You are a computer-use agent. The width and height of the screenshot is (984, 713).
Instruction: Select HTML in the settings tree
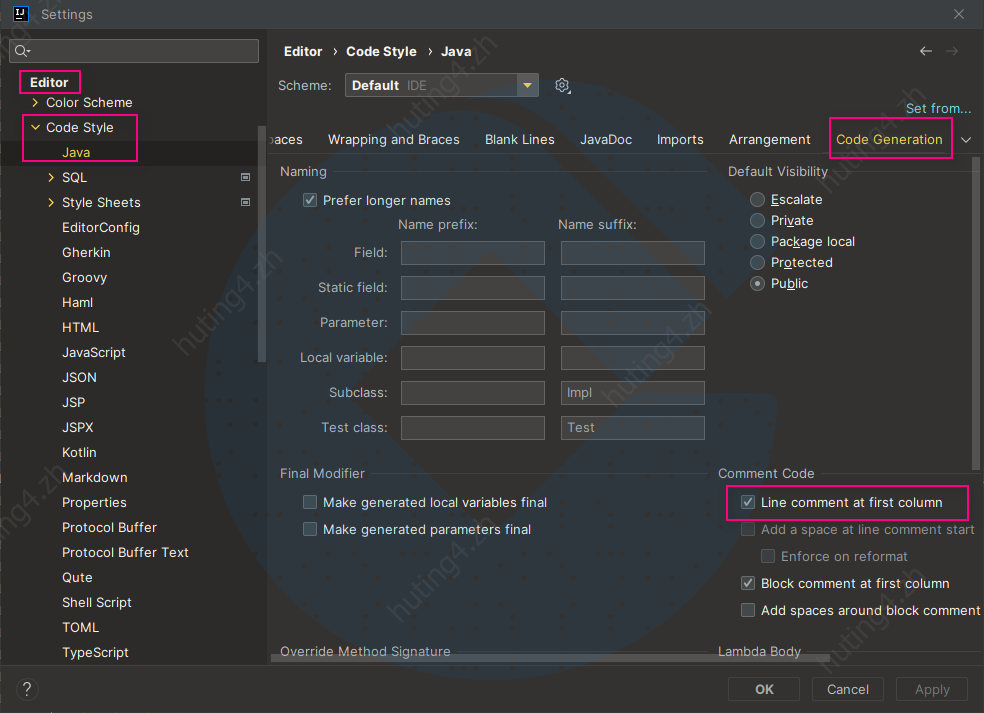(80, 328)
